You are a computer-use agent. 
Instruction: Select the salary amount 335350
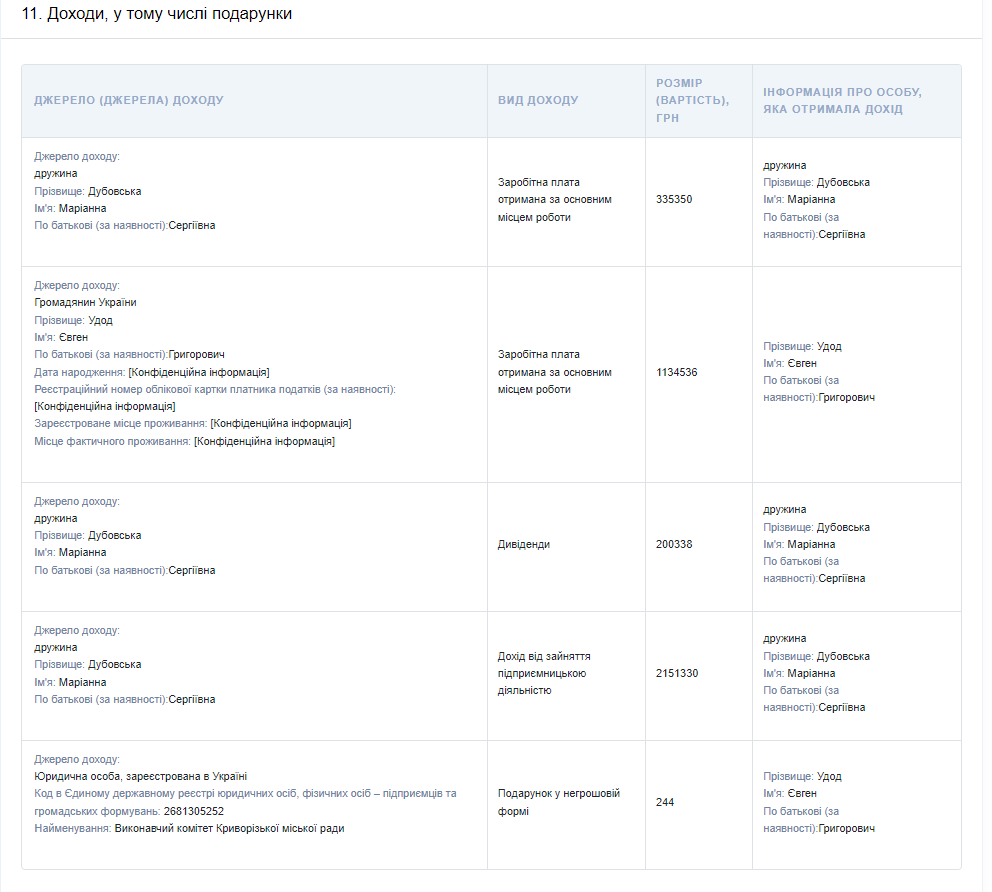[674, 199]
